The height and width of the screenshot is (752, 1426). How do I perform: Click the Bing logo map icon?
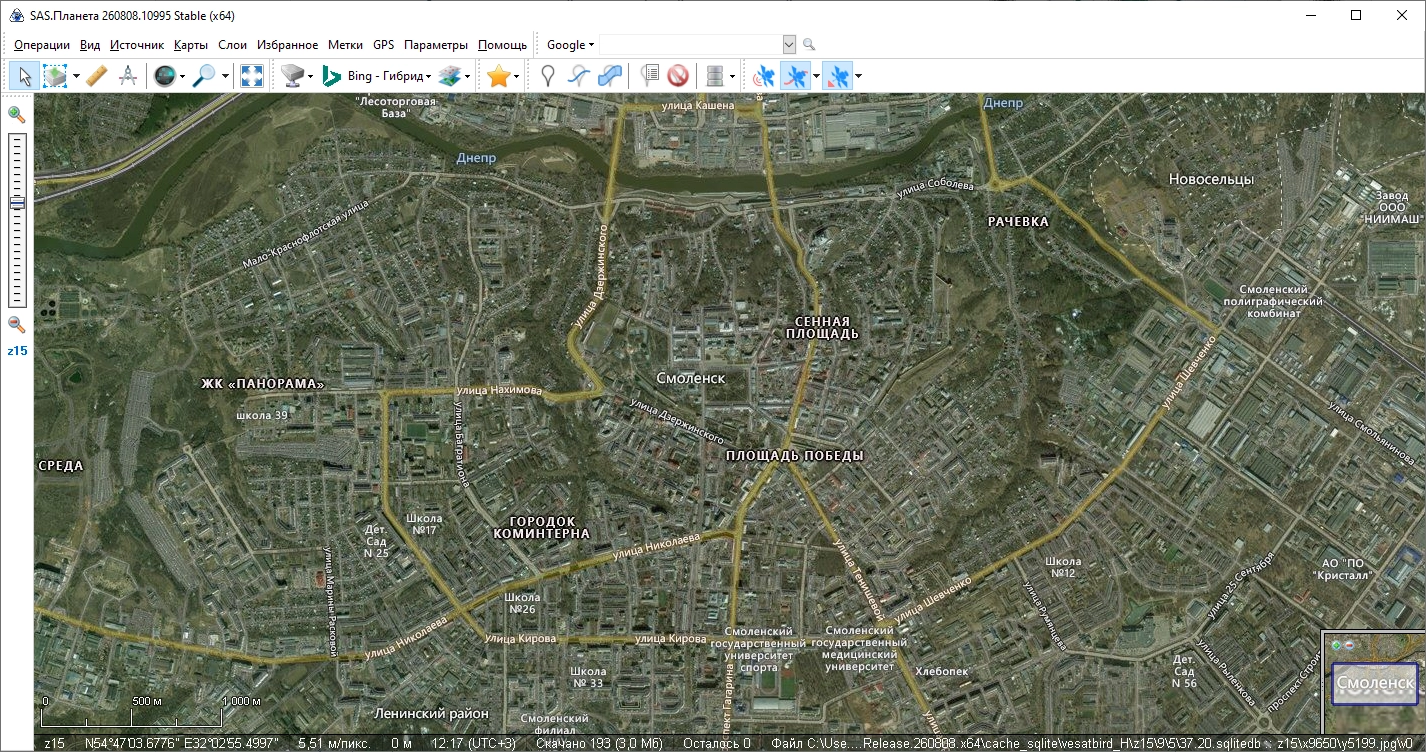click(x=332, y=76)
